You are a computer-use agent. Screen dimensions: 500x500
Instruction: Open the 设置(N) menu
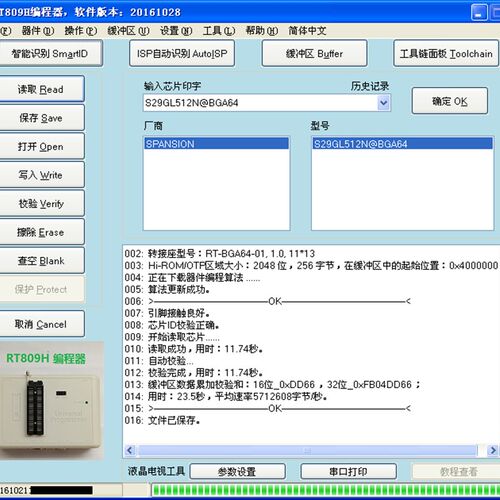tap(176, 31)
